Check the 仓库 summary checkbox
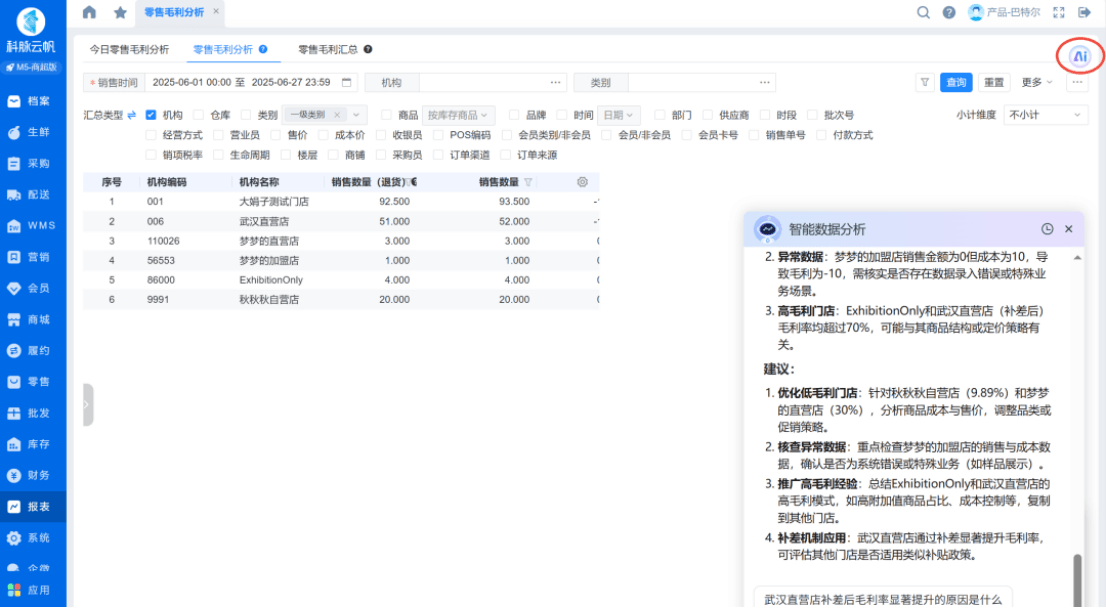Viewport: 1106px width, 608px height. (x=198, y=115)
